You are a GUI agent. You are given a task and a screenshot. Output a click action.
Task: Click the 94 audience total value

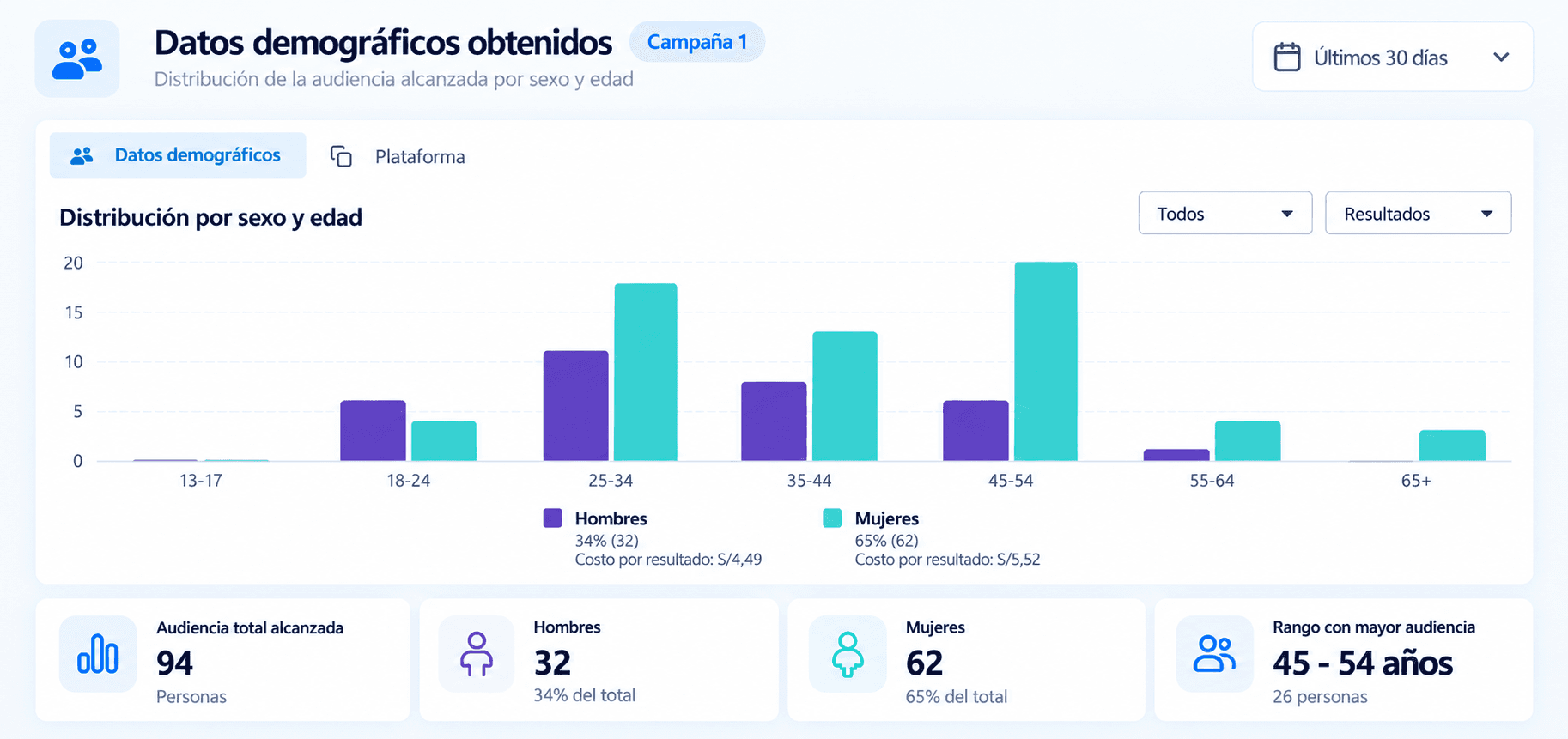175,663
